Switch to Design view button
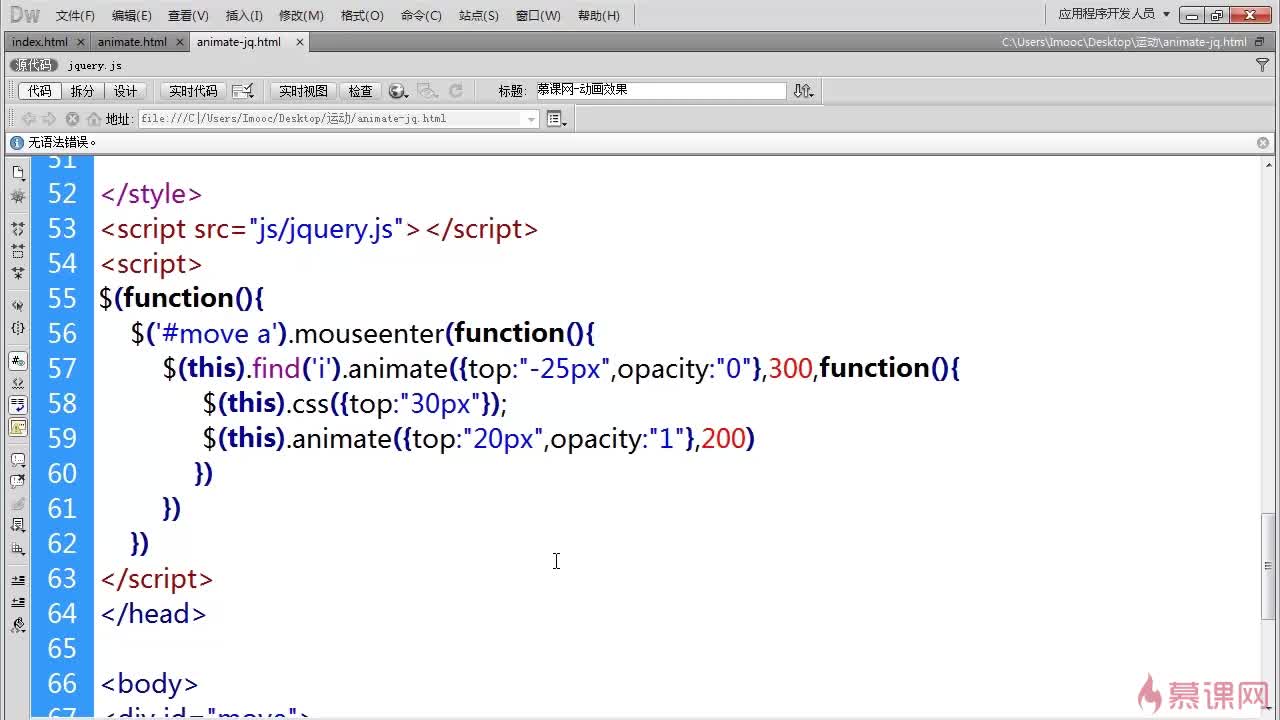This screenshot has height=720, width=1280. click(125, 91)
